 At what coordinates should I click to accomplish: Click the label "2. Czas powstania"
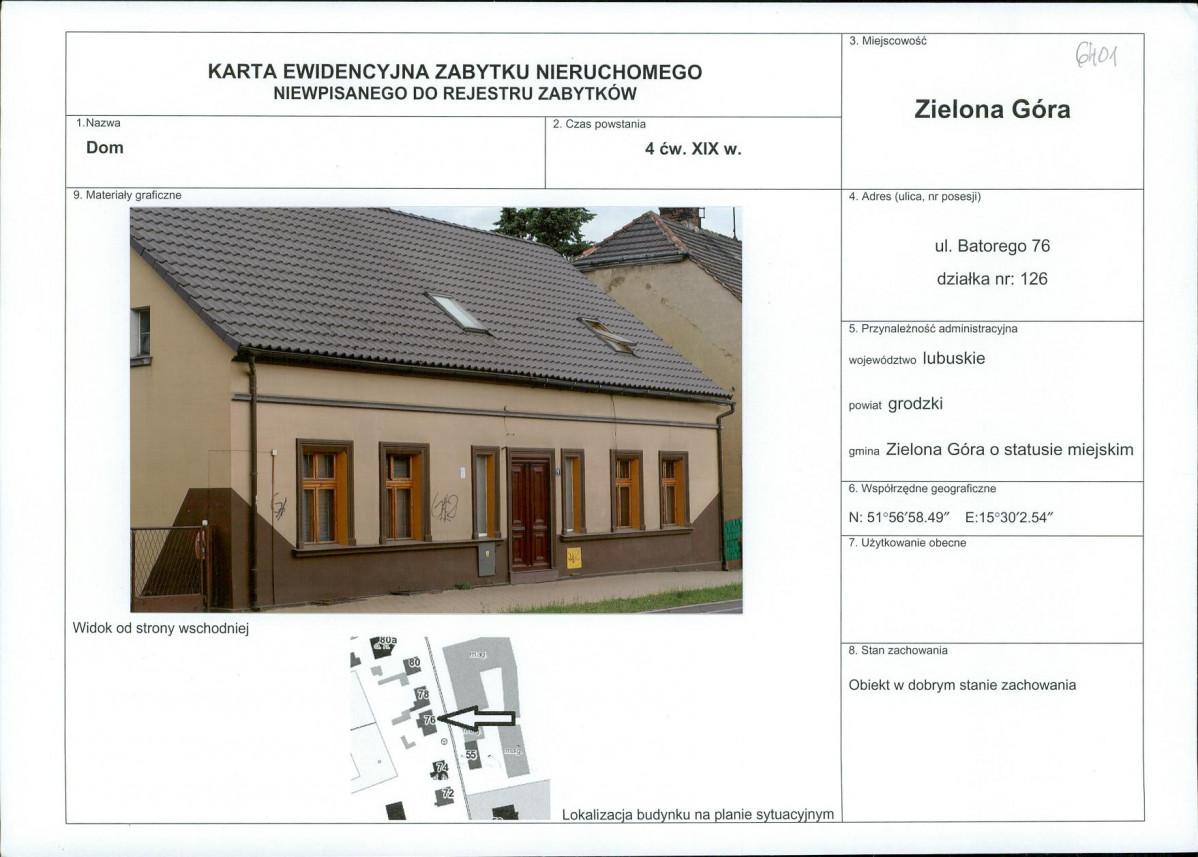click(599, 124)
